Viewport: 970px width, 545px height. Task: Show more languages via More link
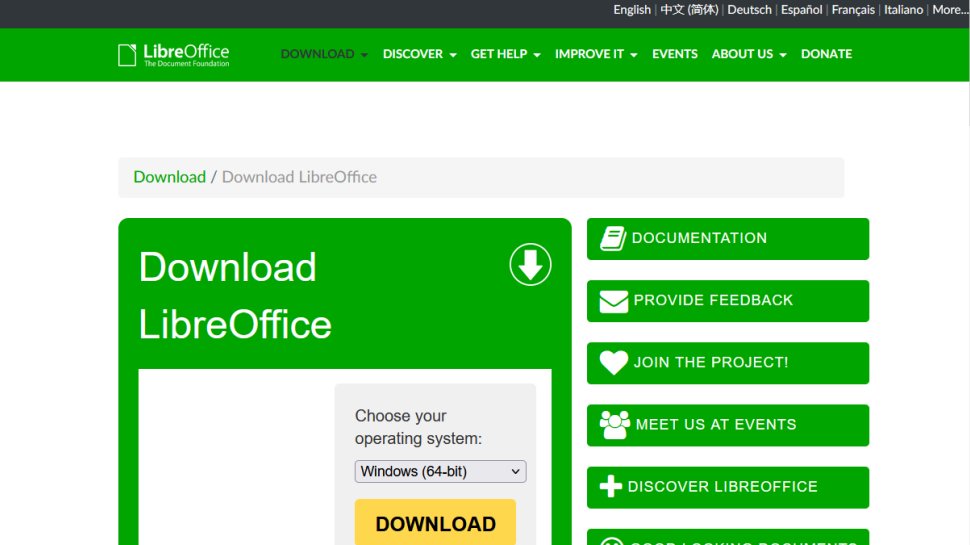pyautogui.click(x=950, y=10)
